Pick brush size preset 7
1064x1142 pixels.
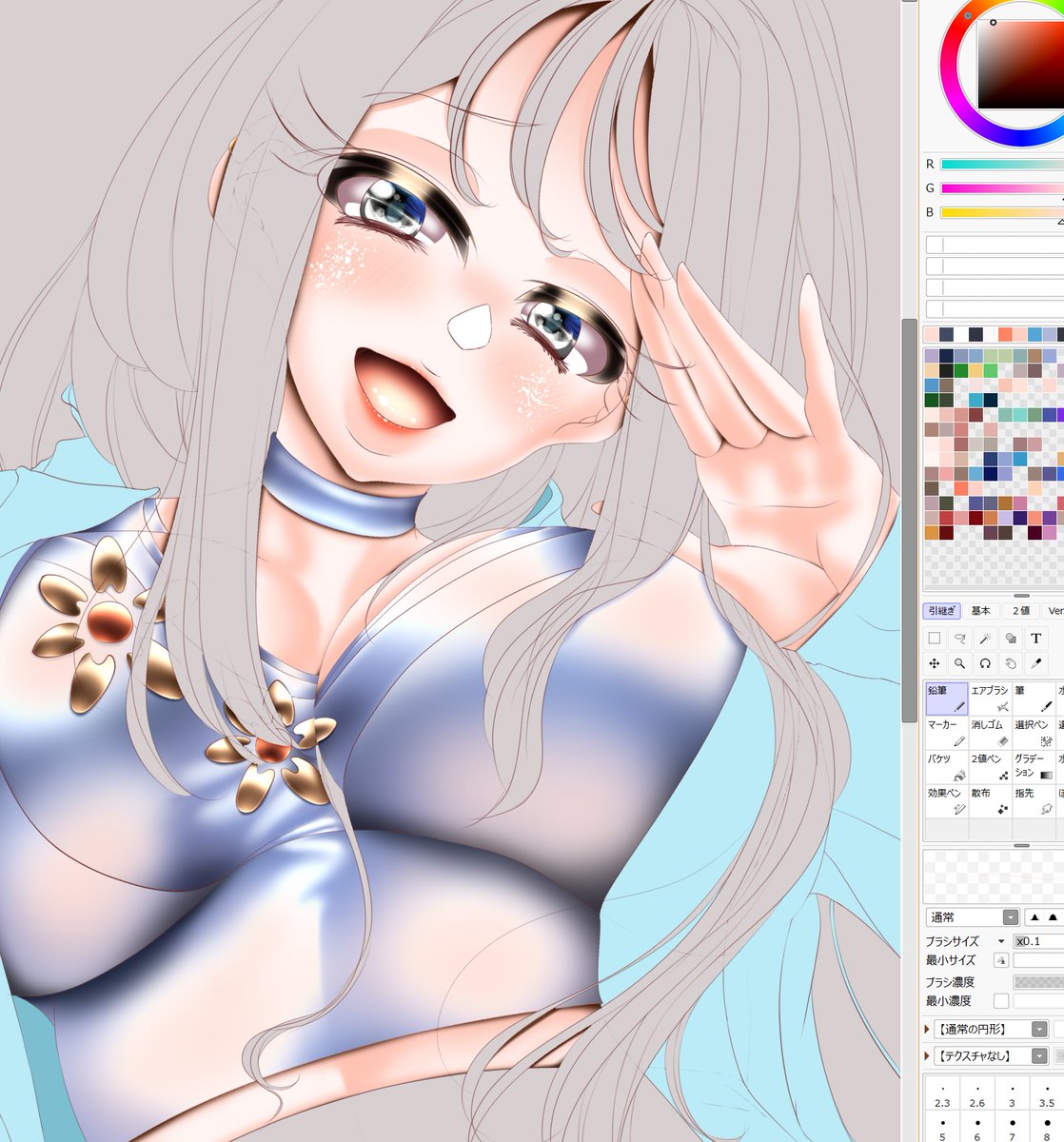tap(1013, 1128)
